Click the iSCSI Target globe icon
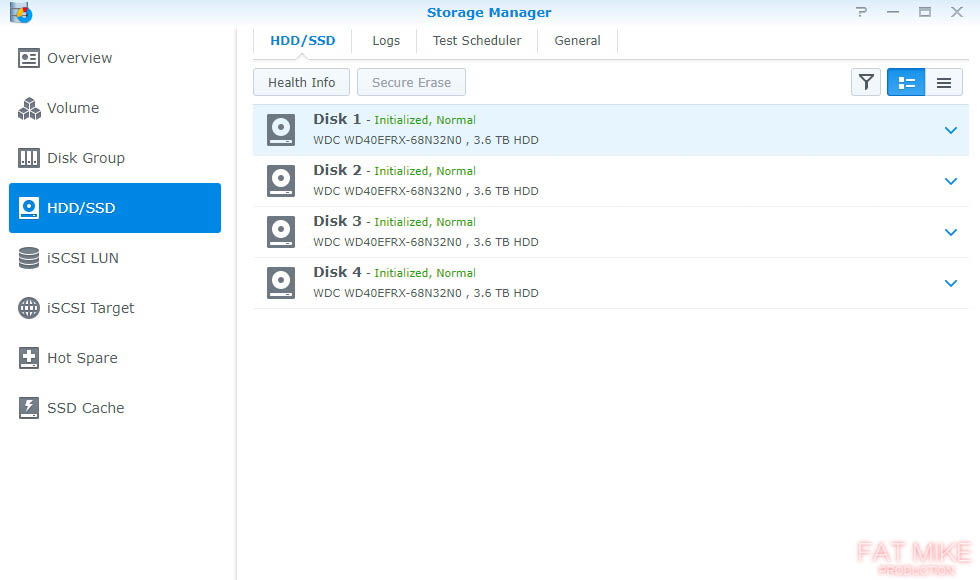The height and width of the screenshot is (580, 980). pyautogui.click(x=29, y=308)
